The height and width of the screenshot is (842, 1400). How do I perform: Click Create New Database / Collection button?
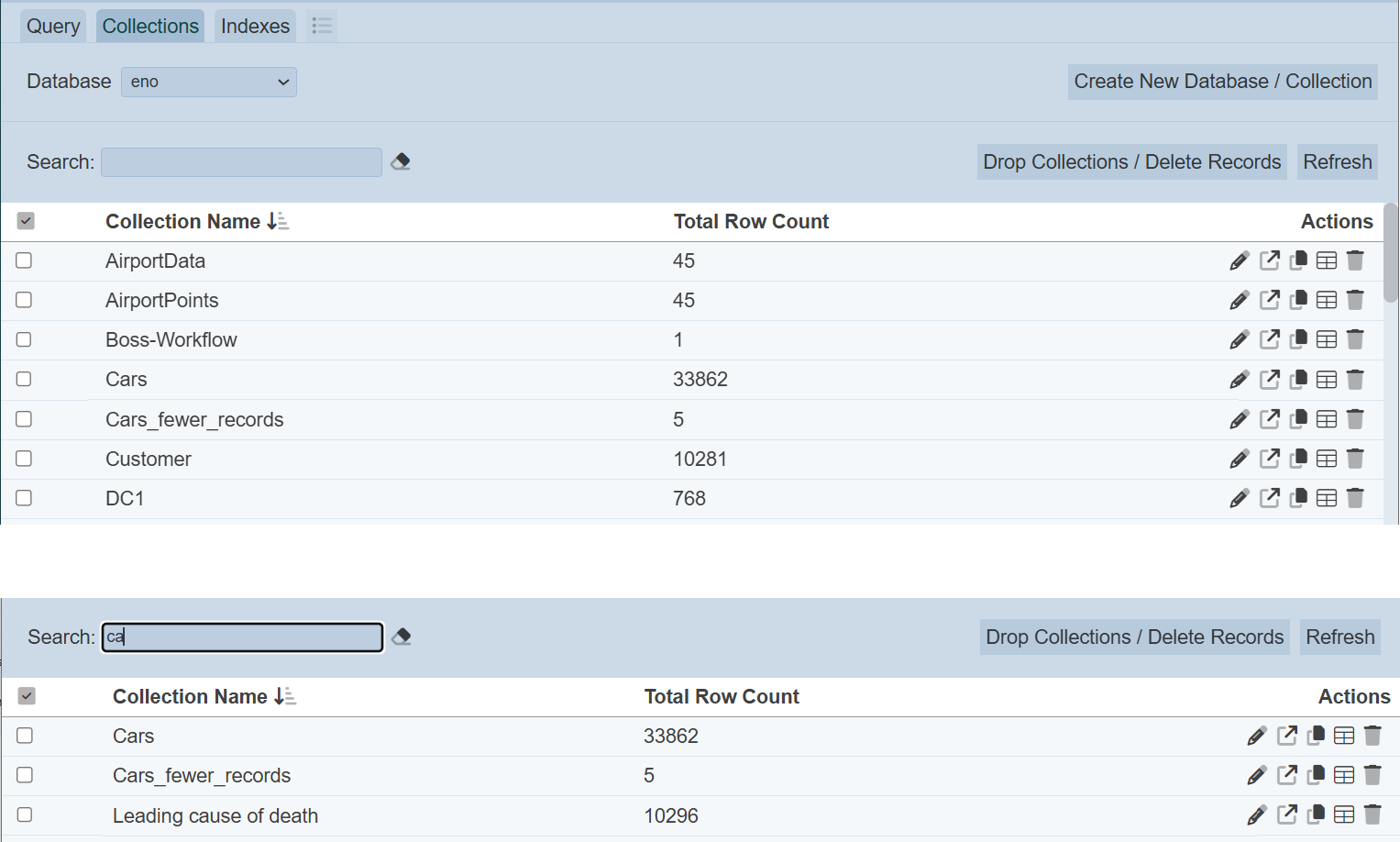pyautogui.click(x=1222, y=82)
